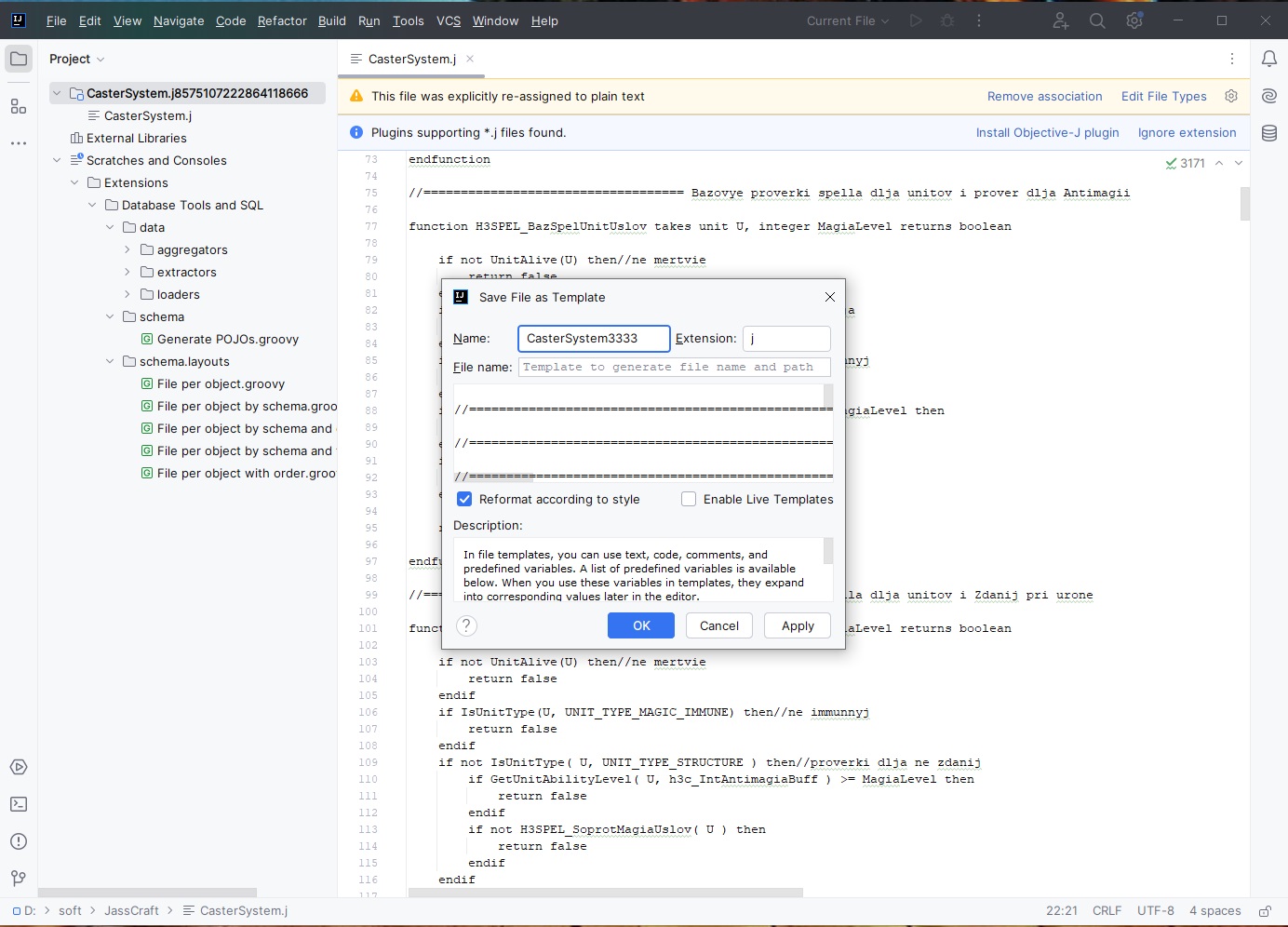The height and width of the screenshot is (927, 1288).
Task: Expand the aggregators folder
Action: 127,249
